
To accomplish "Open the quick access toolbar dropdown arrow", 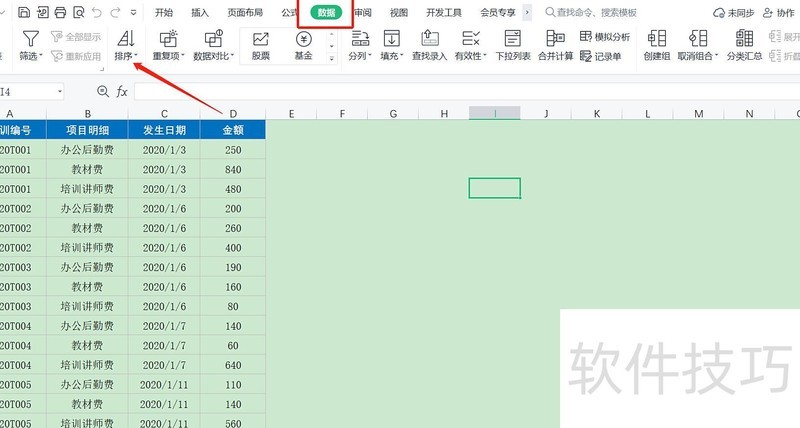I will click(133, 13).
